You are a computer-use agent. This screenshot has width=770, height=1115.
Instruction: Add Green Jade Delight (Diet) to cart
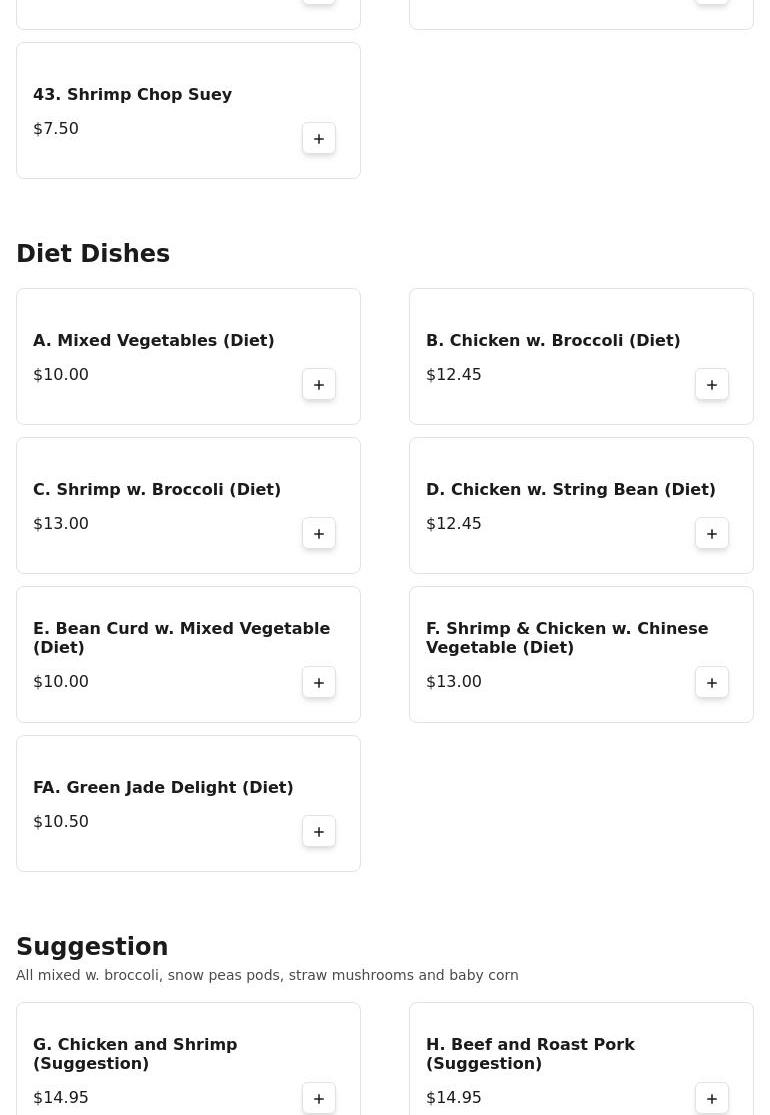[319, 832]
